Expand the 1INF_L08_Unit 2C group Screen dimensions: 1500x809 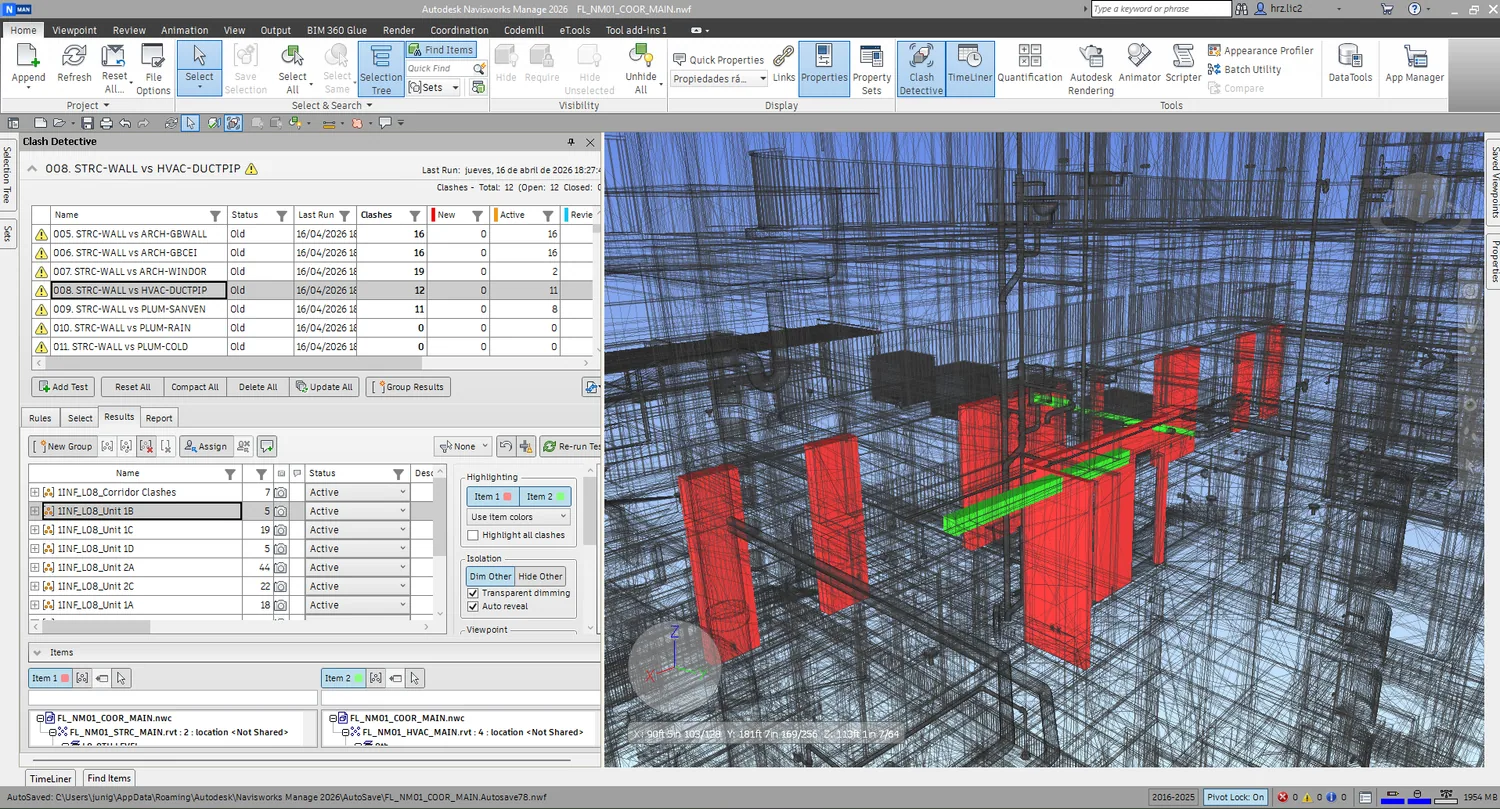pos(35,586)
